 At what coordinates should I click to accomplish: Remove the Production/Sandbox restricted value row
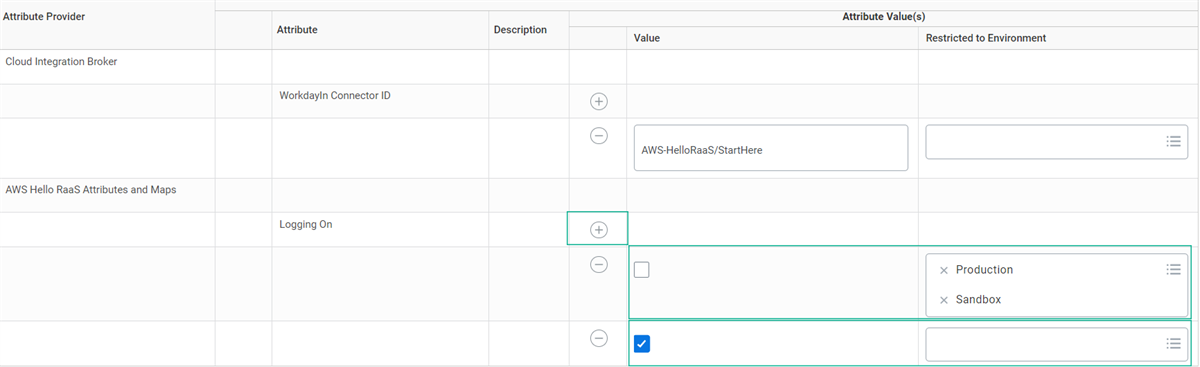point(598,265)
